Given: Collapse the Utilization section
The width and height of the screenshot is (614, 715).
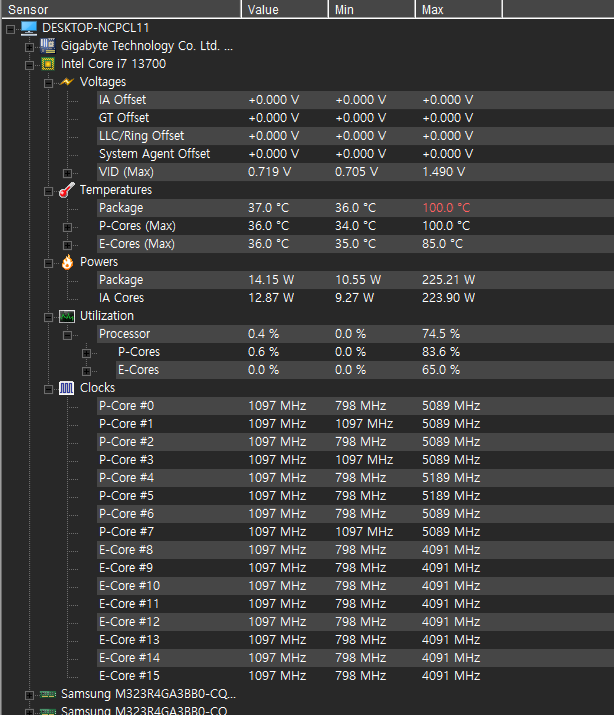Looking at the screenshot, I should [x=48, y=317].
